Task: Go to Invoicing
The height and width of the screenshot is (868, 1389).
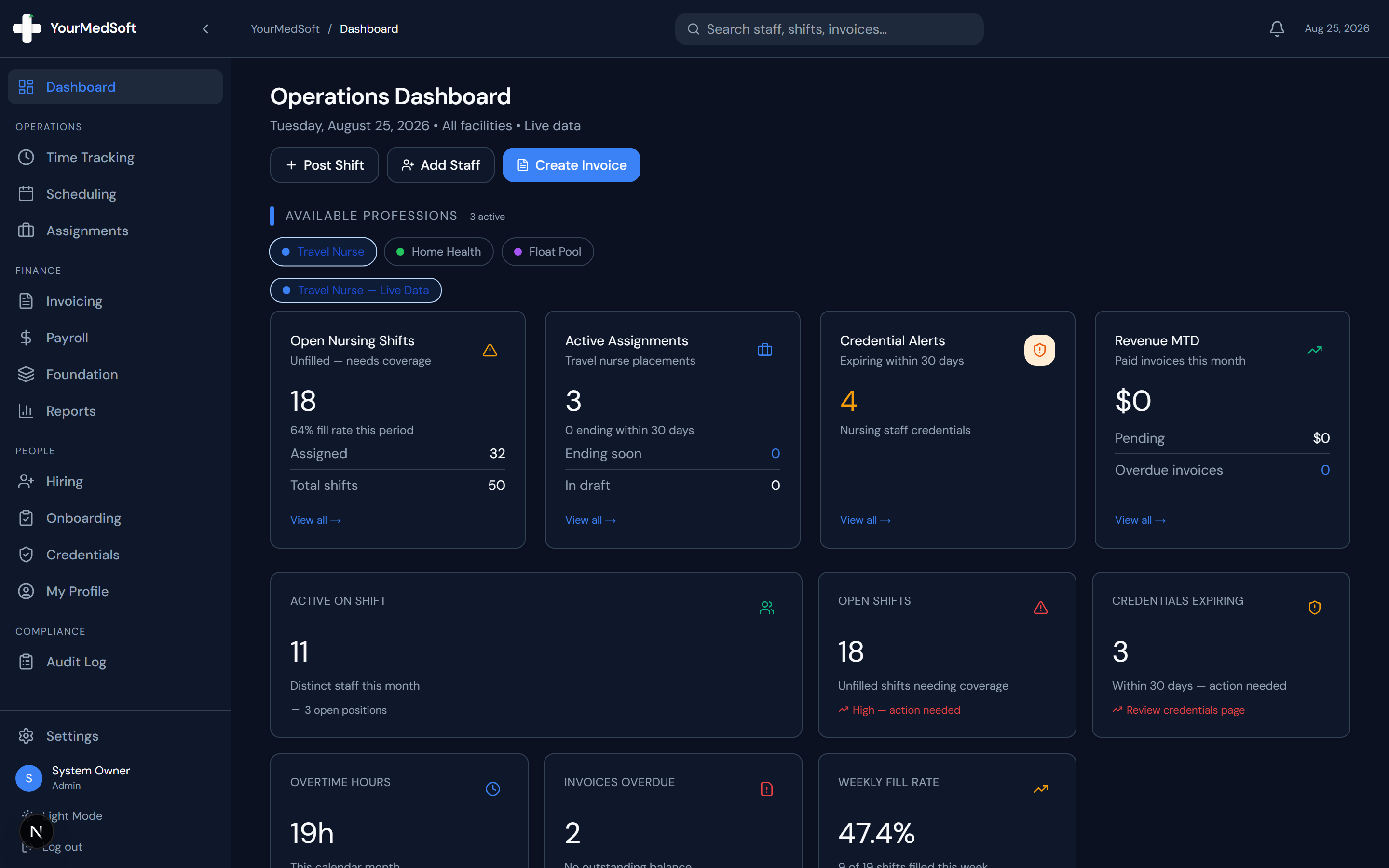Action: coord(115,301)
